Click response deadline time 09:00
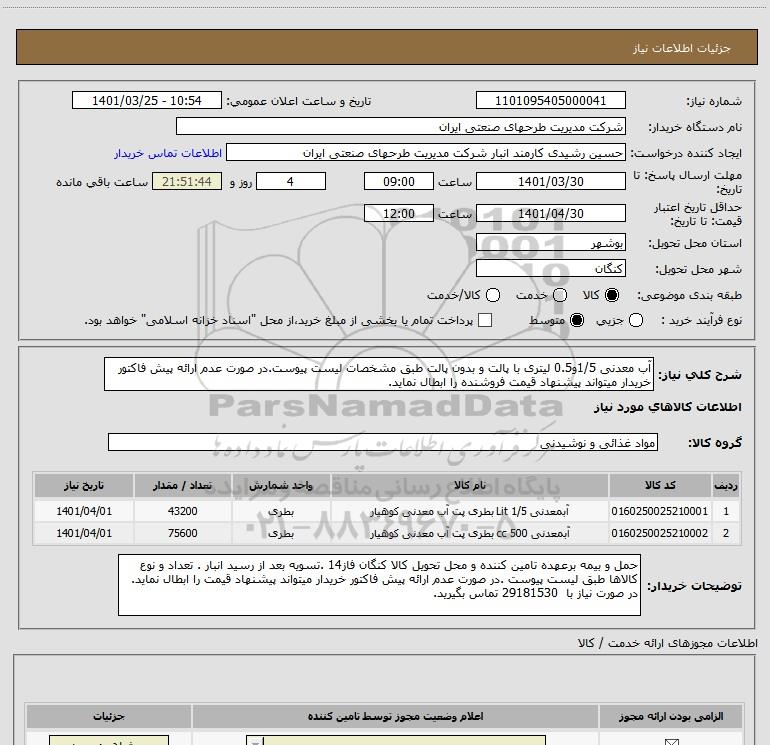Image resolution: width=770 pixels, height=745 pixels. (x=399, y=181)
